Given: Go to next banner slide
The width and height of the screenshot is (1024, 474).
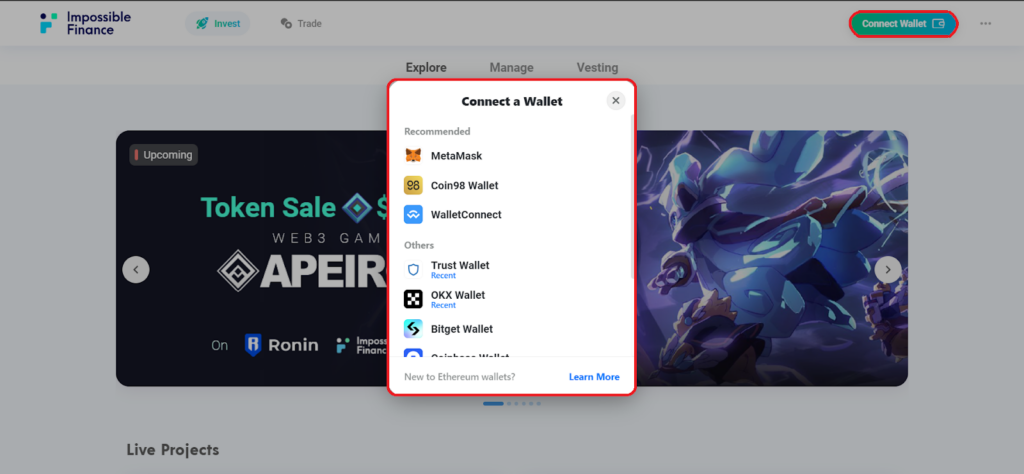Looking at the screenshot, I should coord(888,270).
